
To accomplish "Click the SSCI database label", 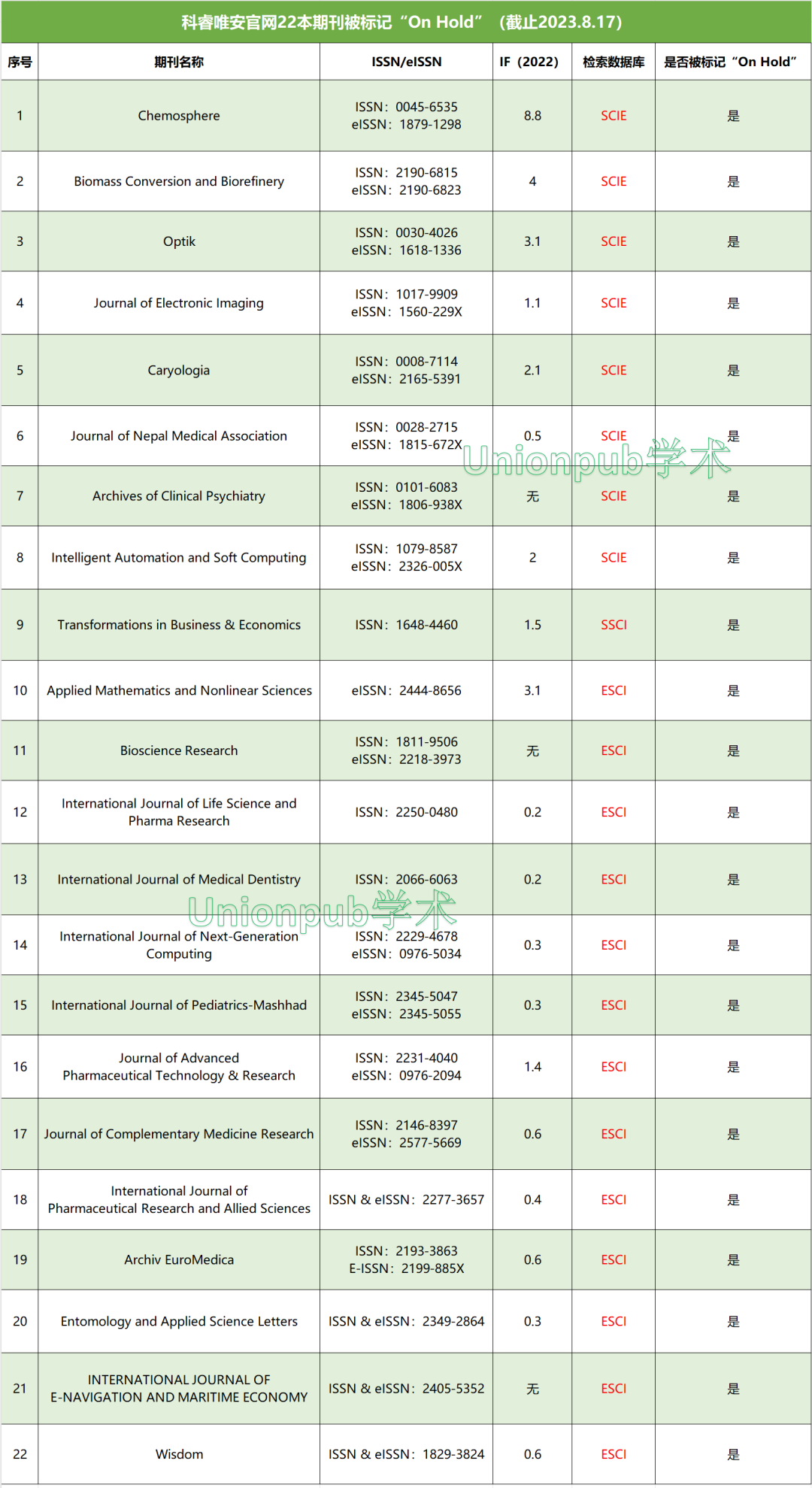I will pyautogui.click(x=614, y=625).
